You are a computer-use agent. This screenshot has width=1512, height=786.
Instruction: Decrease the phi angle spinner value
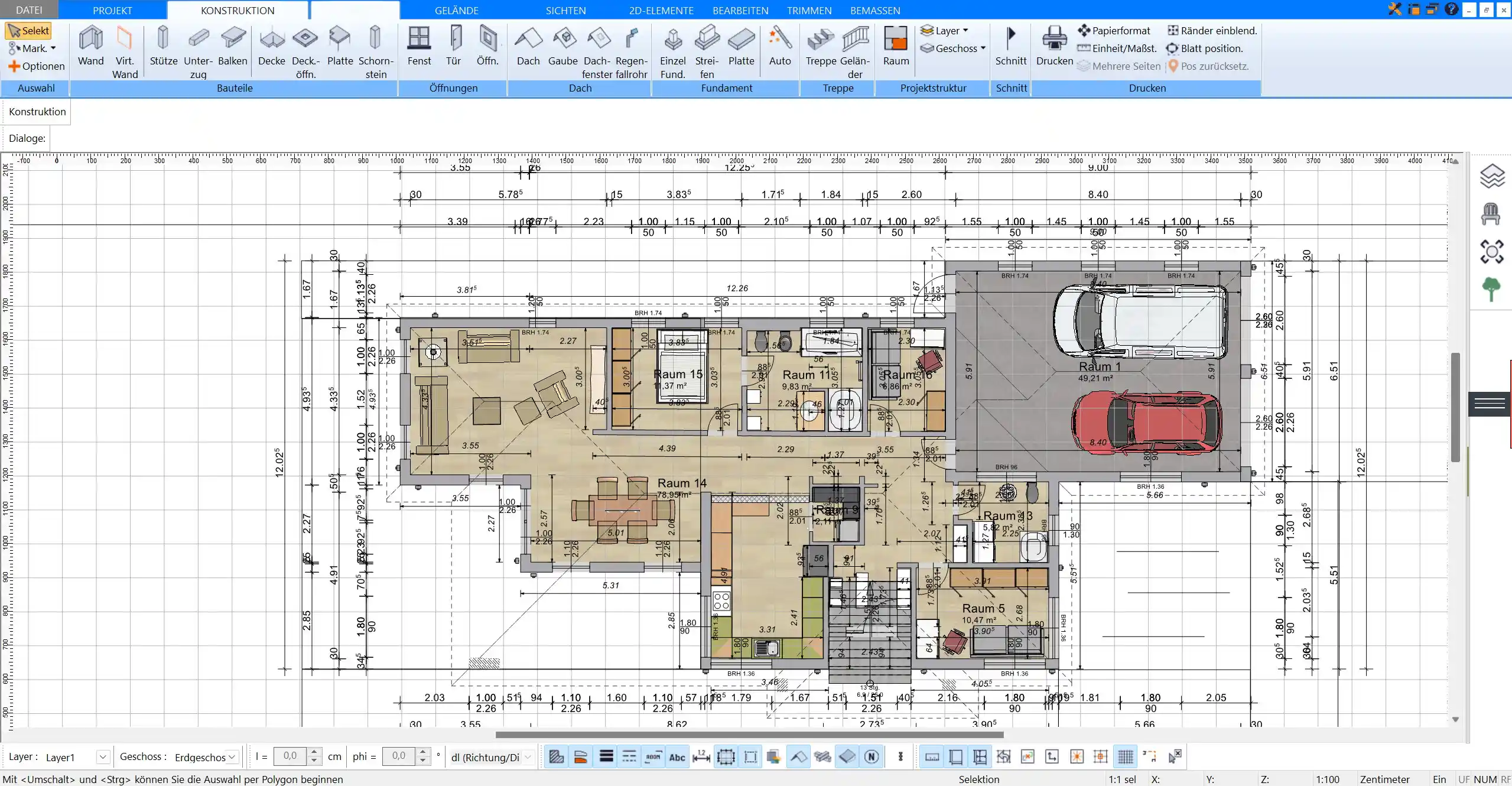pyautogui.click(x=422, y=761)
